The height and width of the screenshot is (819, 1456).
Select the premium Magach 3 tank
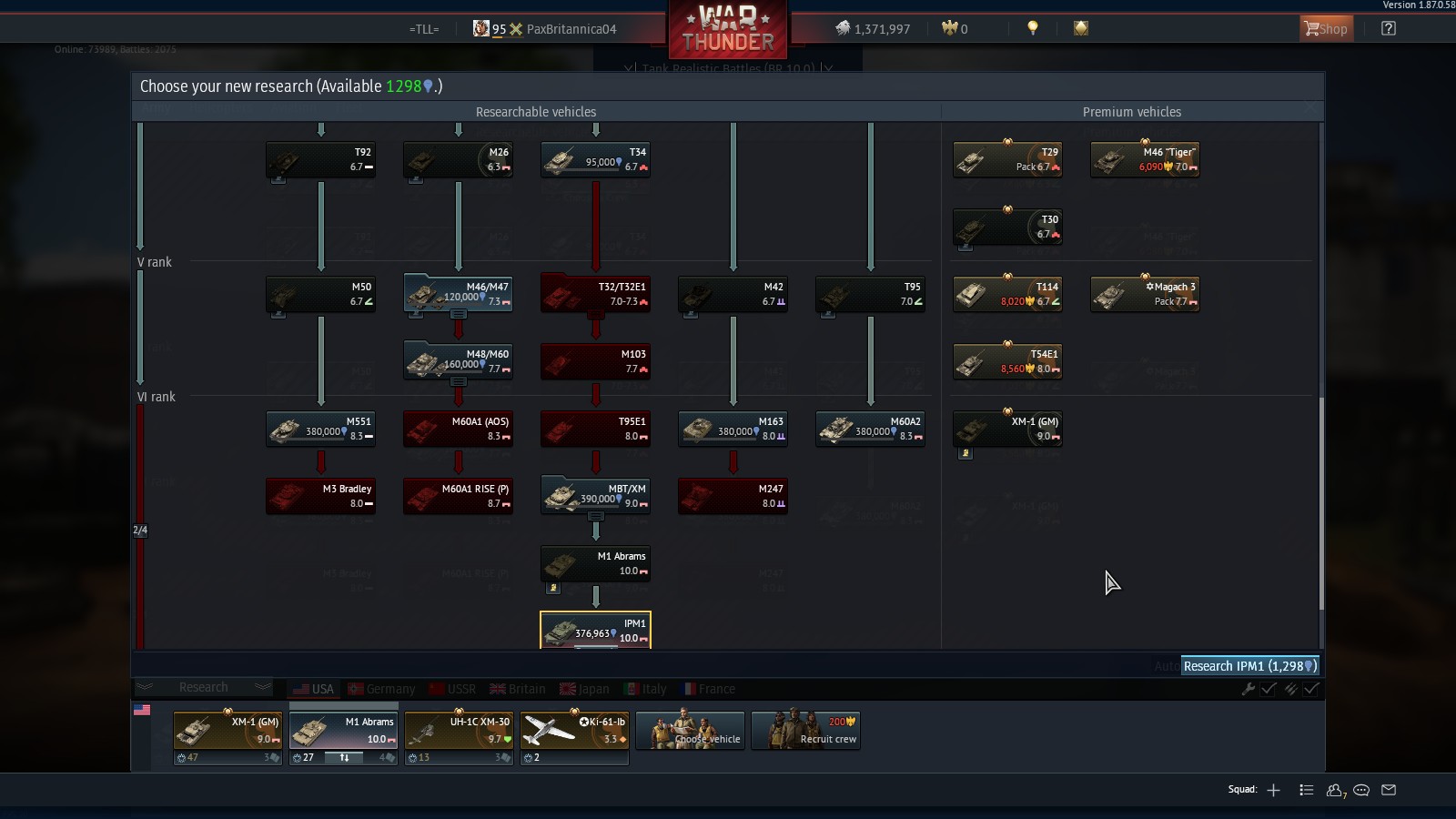coord(1146,295)
